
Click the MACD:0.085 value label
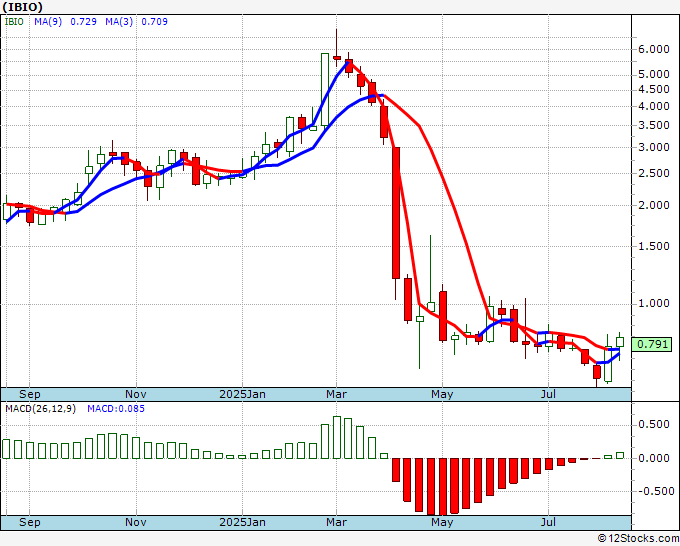tap(116, 409)
